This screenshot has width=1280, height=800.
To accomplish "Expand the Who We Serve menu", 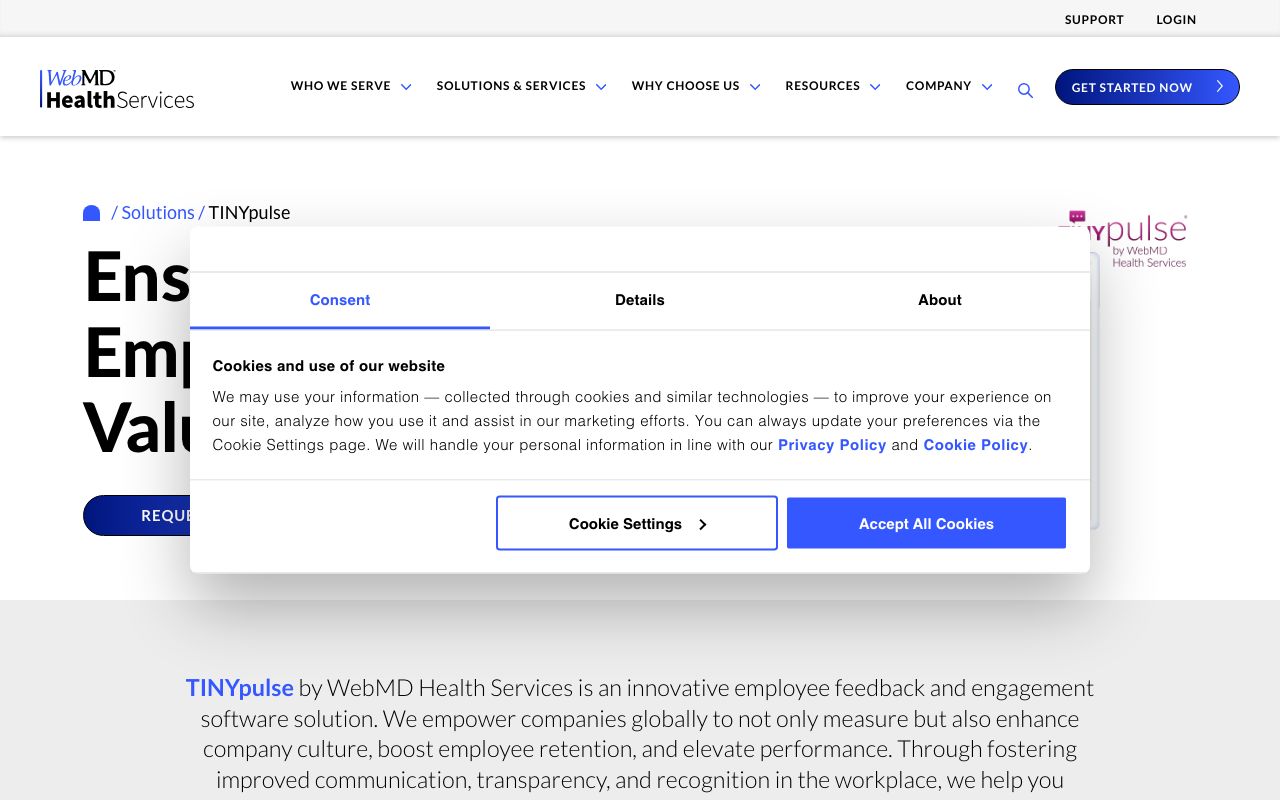I will (x=351, y=86).
